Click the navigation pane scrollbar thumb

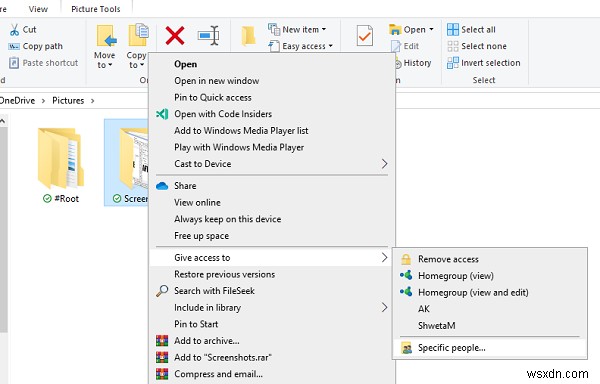pyautogui.click(x=3, y=229)
